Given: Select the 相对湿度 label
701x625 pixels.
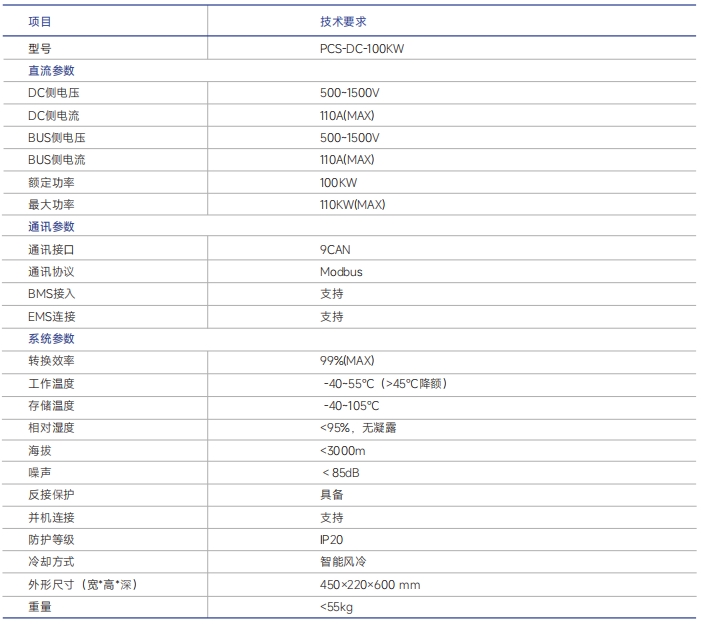Looking at the screenshot, I should pos(51,428).
